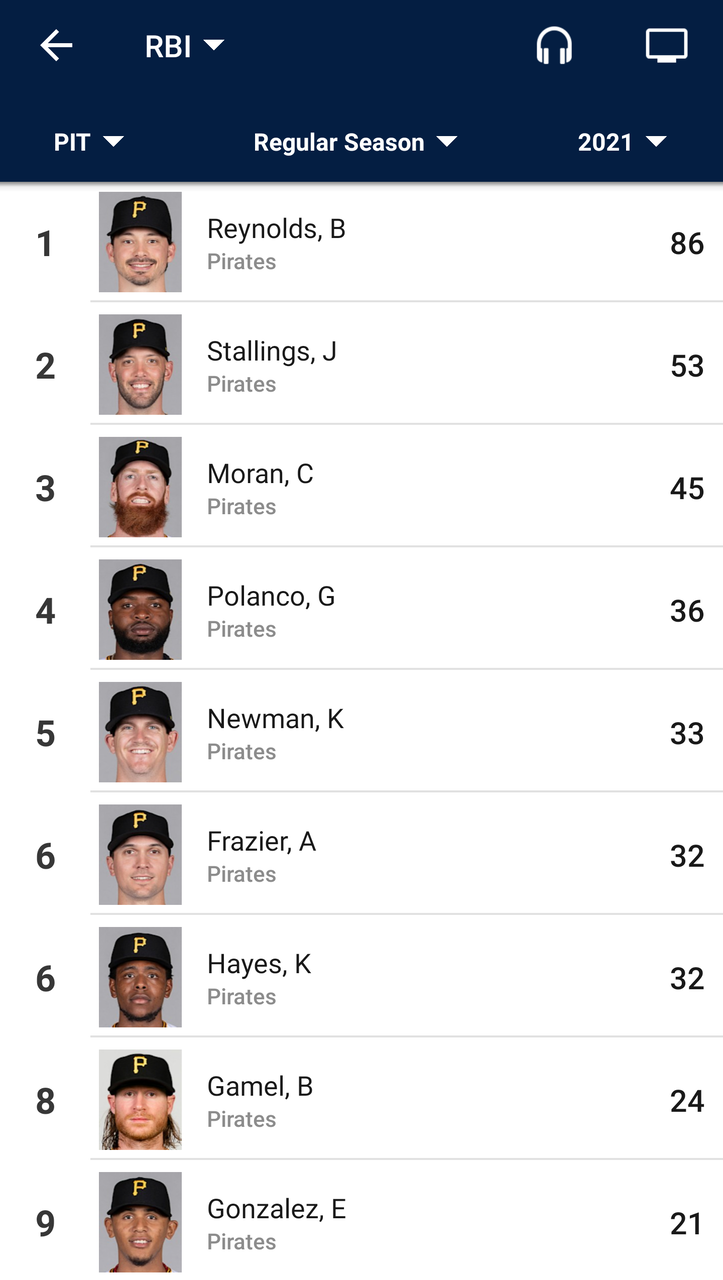The width and height of the screenshot is (723, 1280).
Task: Select Gonzalez, E player name
Action: point(276,1209)
